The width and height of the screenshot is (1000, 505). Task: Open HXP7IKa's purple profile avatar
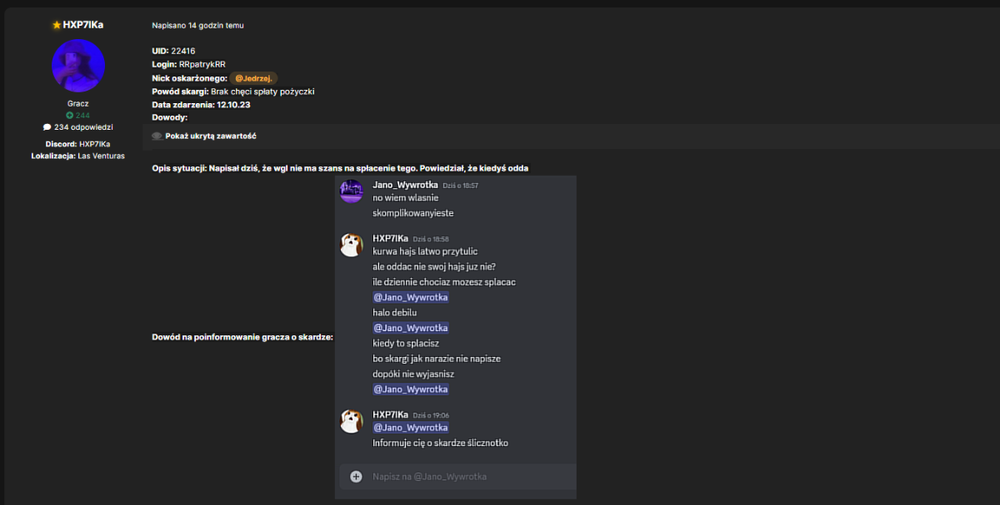coord(78,66)
